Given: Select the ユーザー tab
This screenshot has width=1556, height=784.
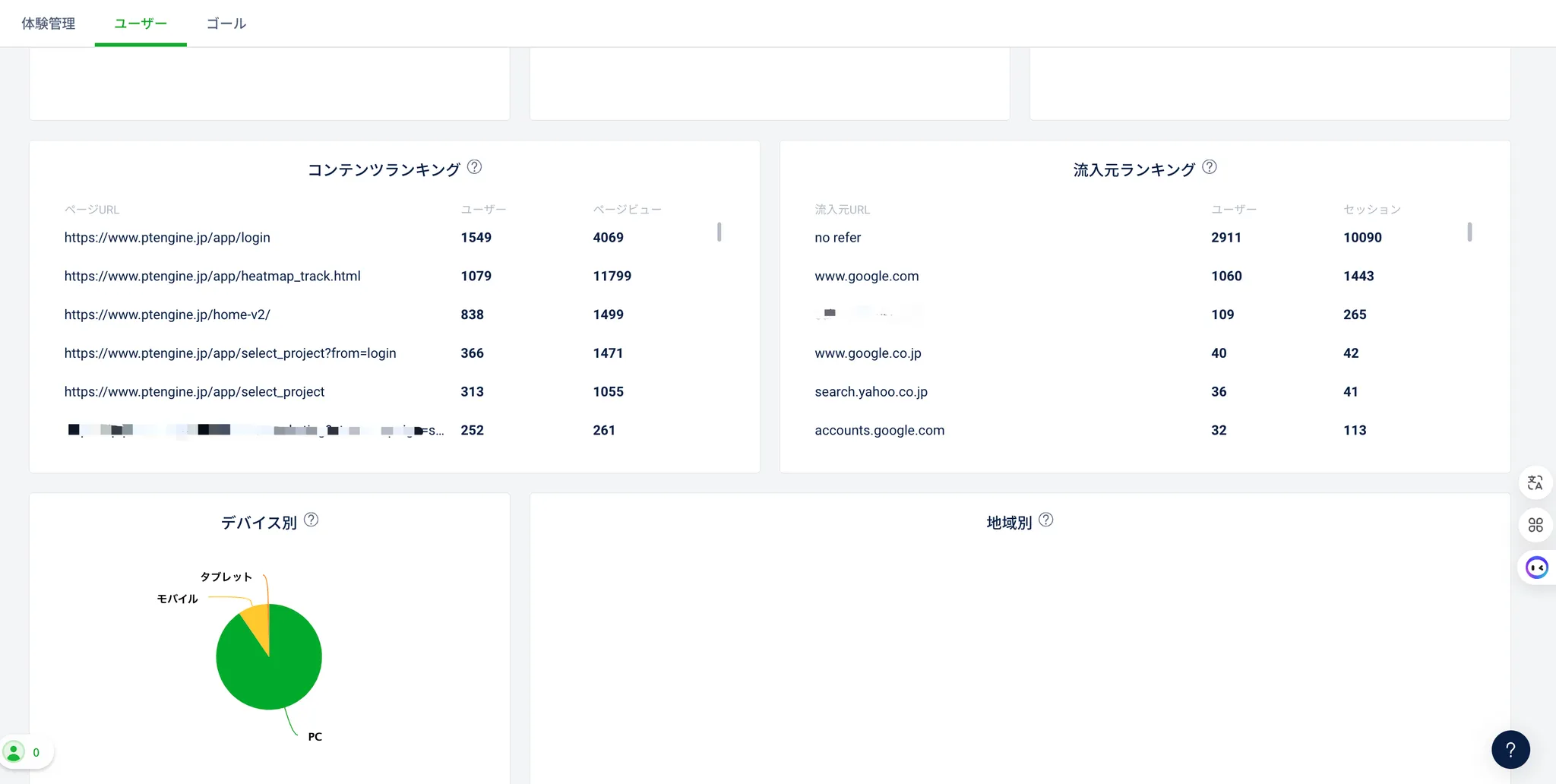Looking at the screenshot, I should pyautogui.click(x=141, y=24).
